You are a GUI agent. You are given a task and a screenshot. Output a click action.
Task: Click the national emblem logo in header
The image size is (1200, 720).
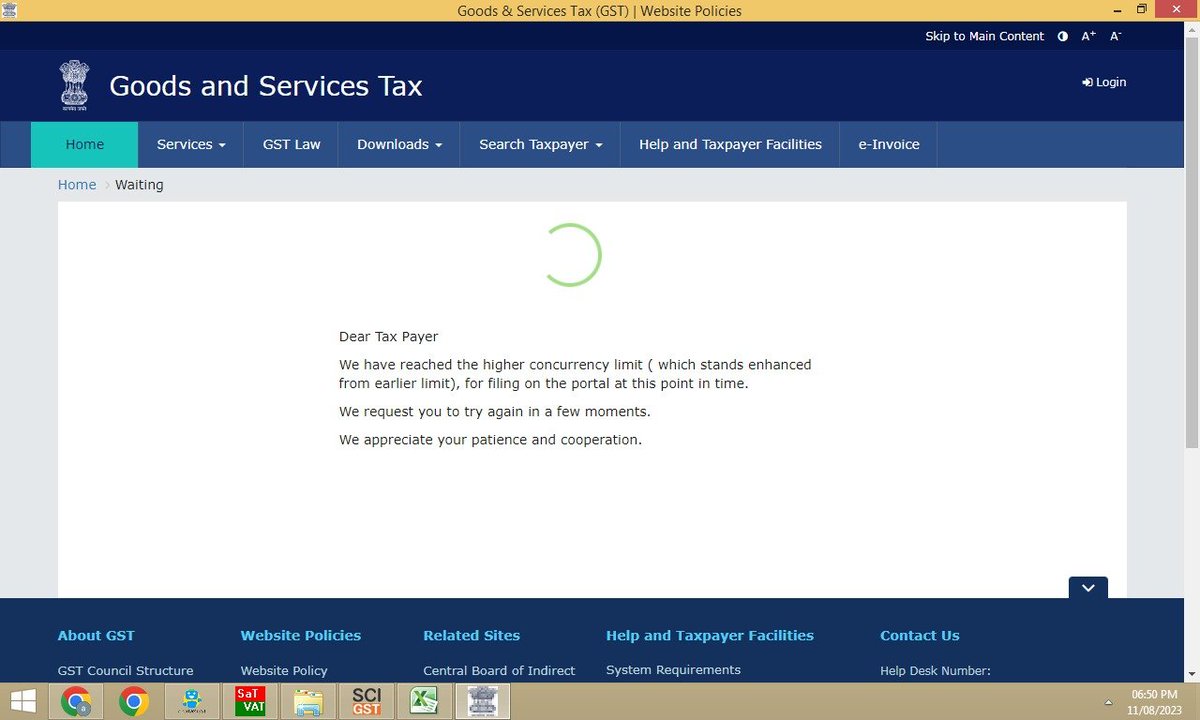tap(74, 85)
